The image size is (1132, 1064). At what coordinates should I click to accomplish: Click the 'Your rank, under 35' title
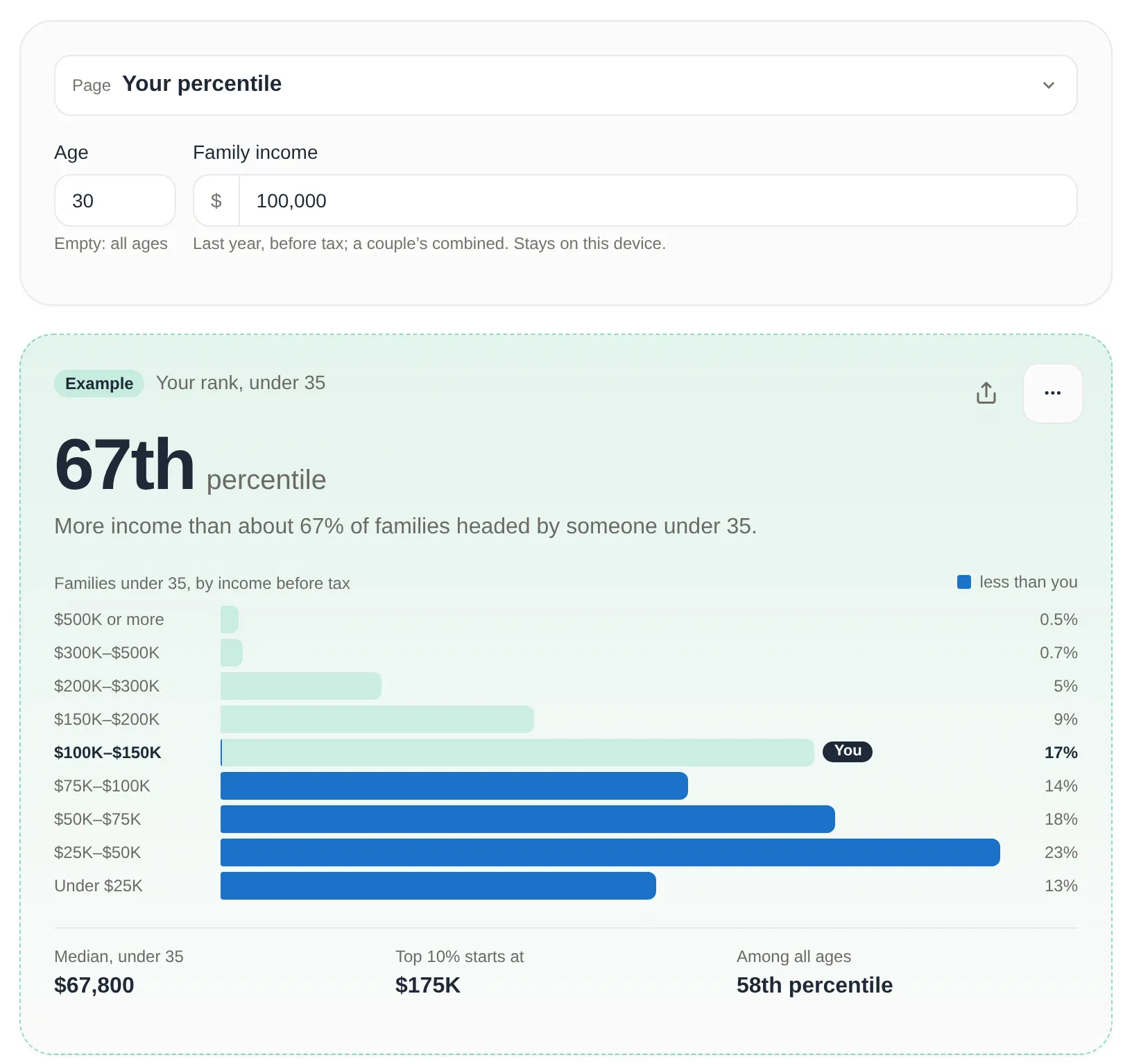[x=241, y=383]
